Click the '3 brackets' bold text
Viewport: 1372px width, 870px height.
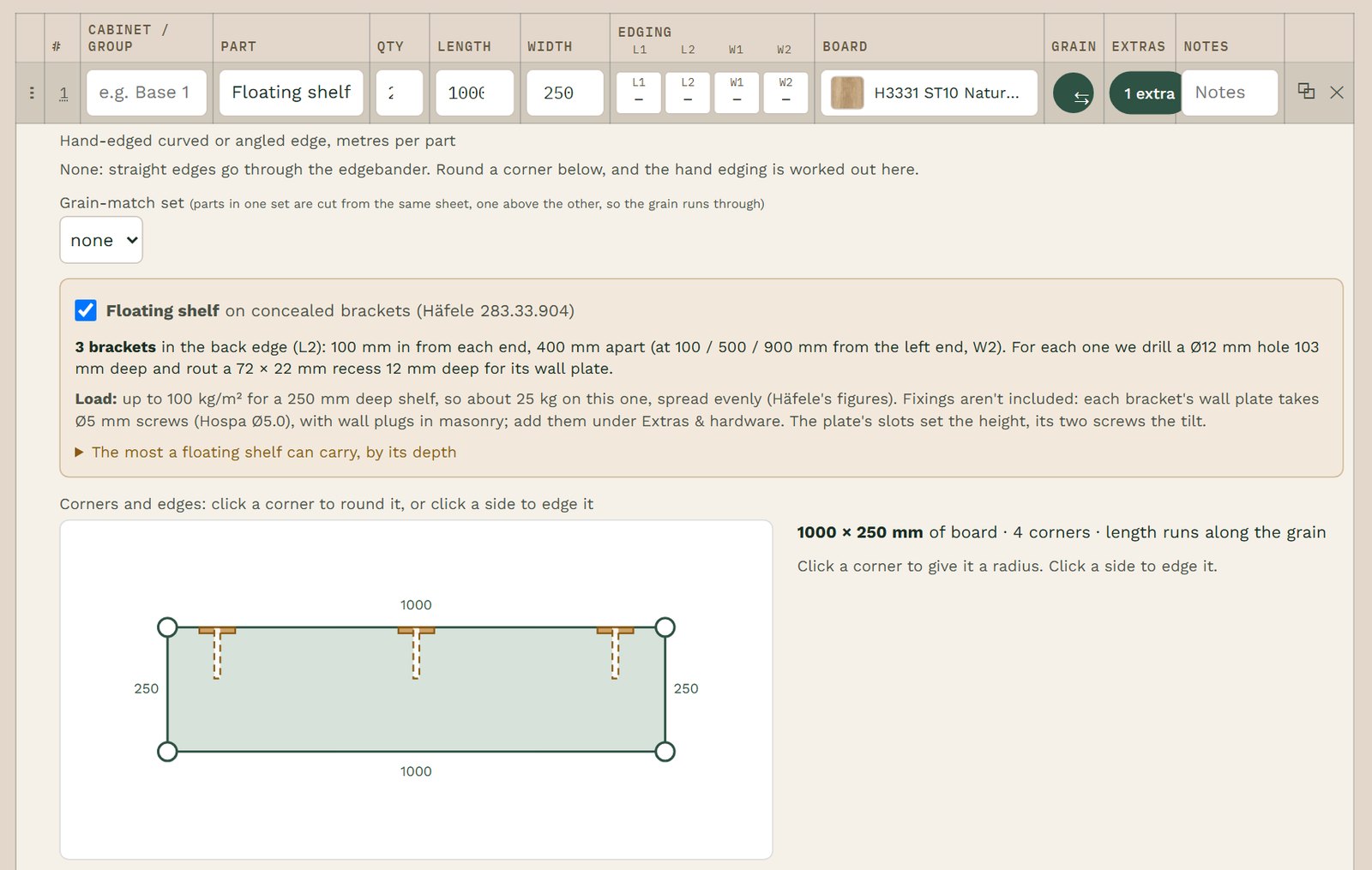coord(116,347)
